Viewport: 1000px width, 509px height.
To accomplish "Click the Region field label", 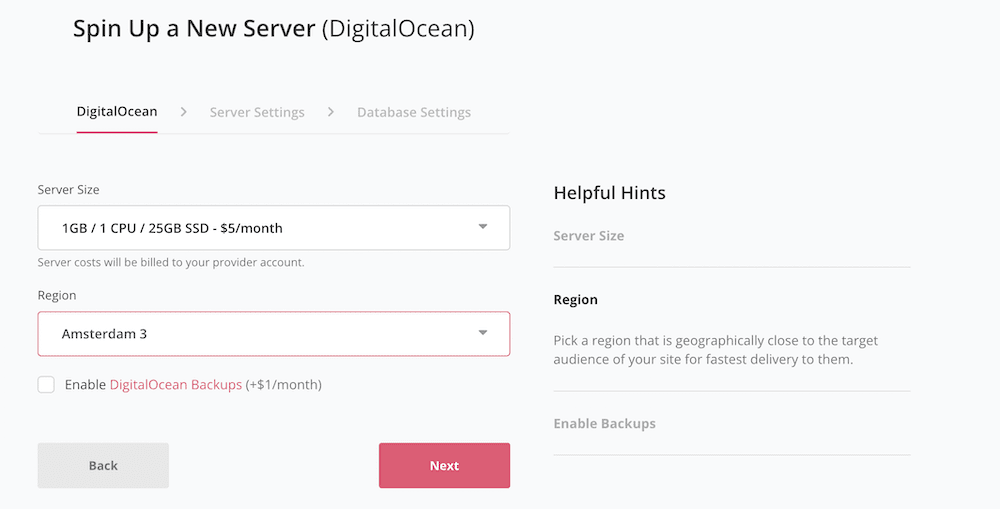I will pos(57,295).
